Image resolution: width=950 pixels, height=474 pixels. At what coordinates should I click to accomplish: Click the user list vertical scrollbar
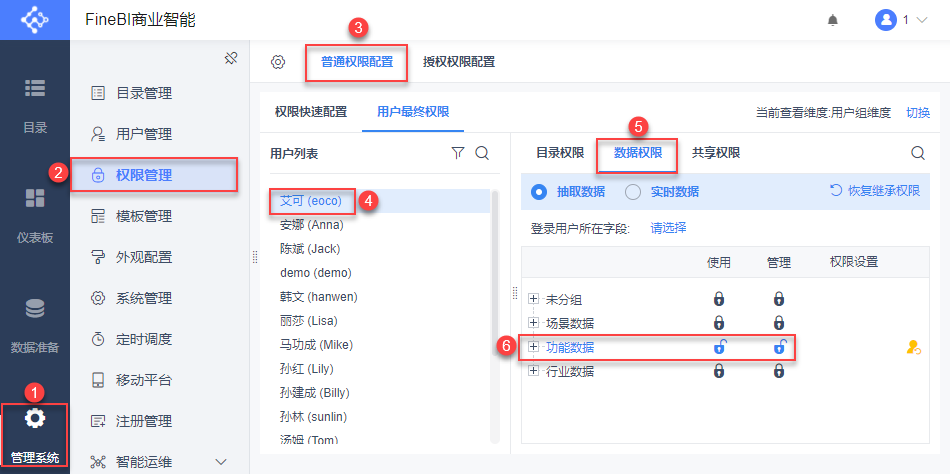tap(495, 300)
